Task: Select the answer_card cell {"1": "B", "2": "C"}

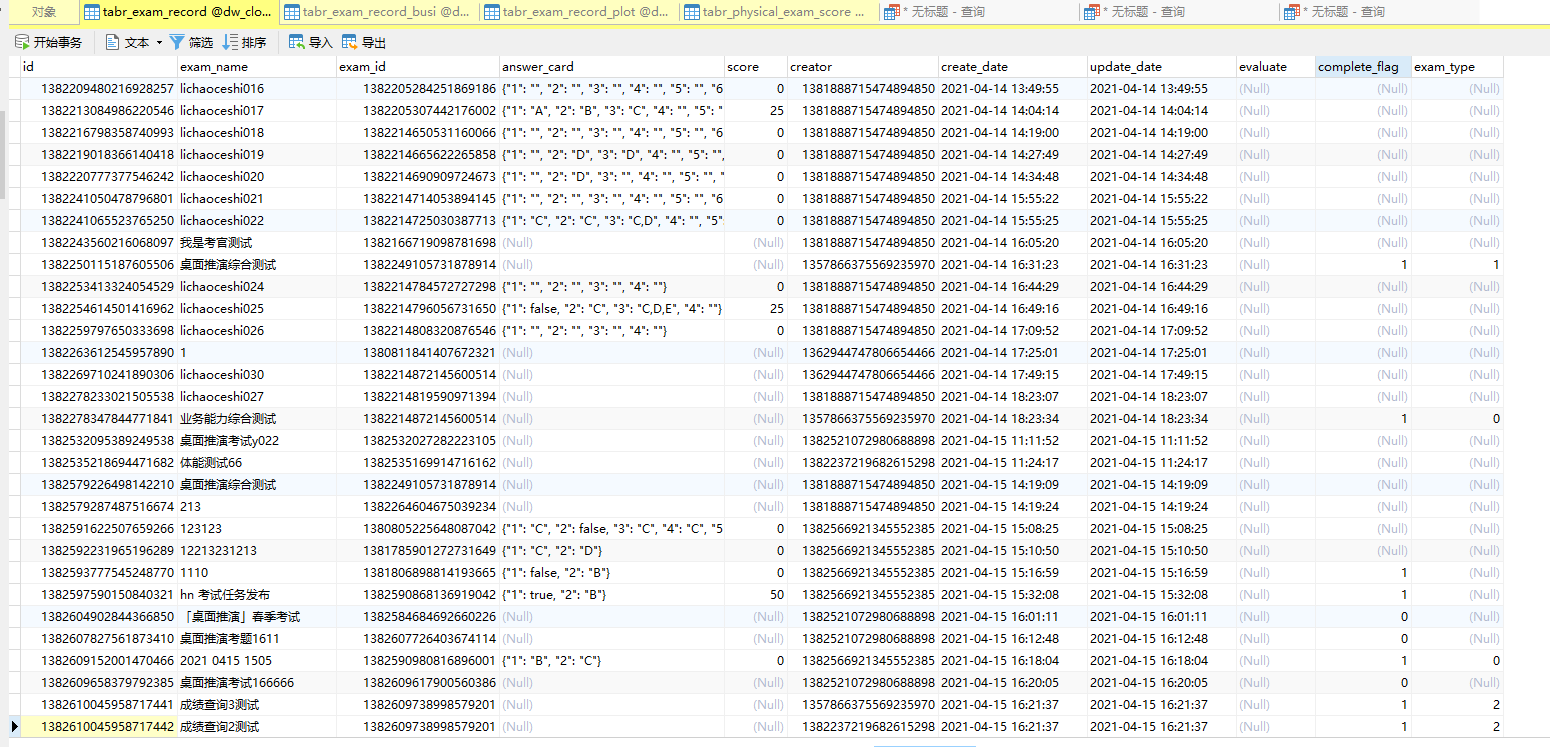Action: click(x=612, y=660)
